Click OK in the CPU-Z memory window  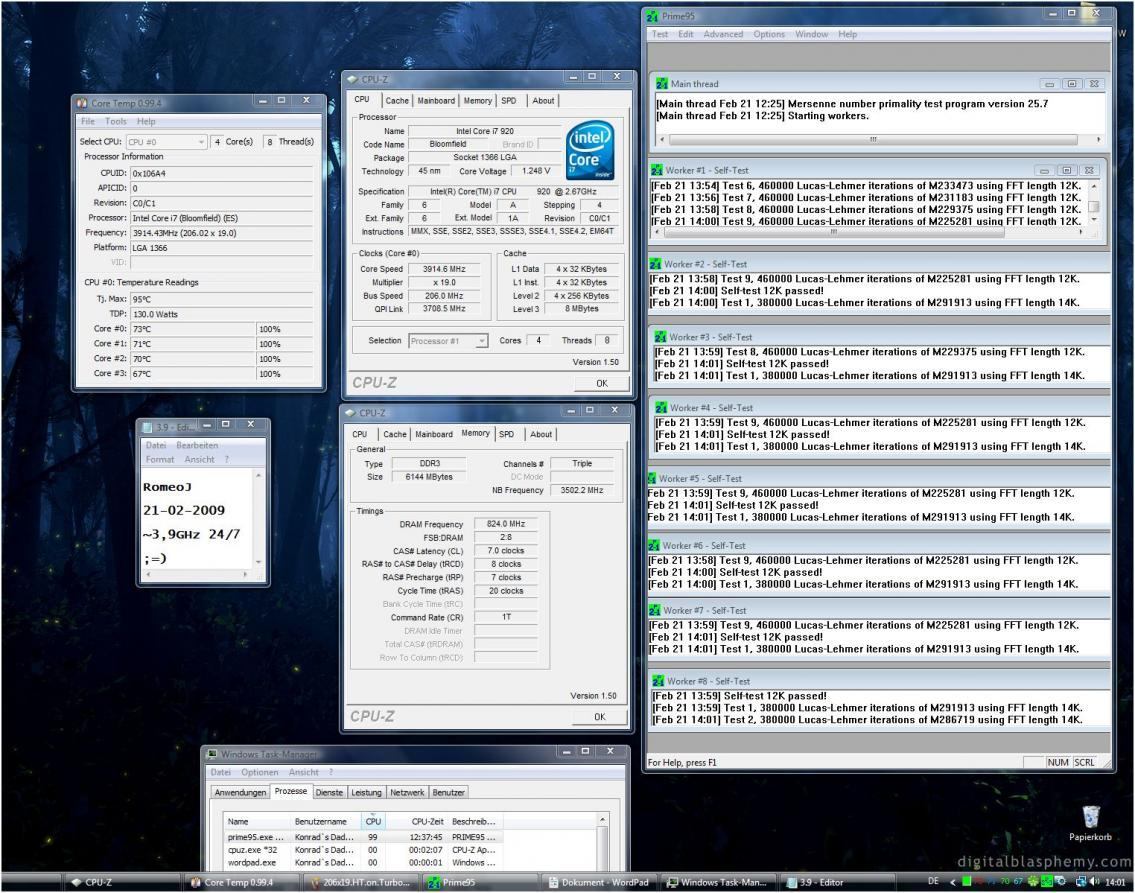(599, 716)
